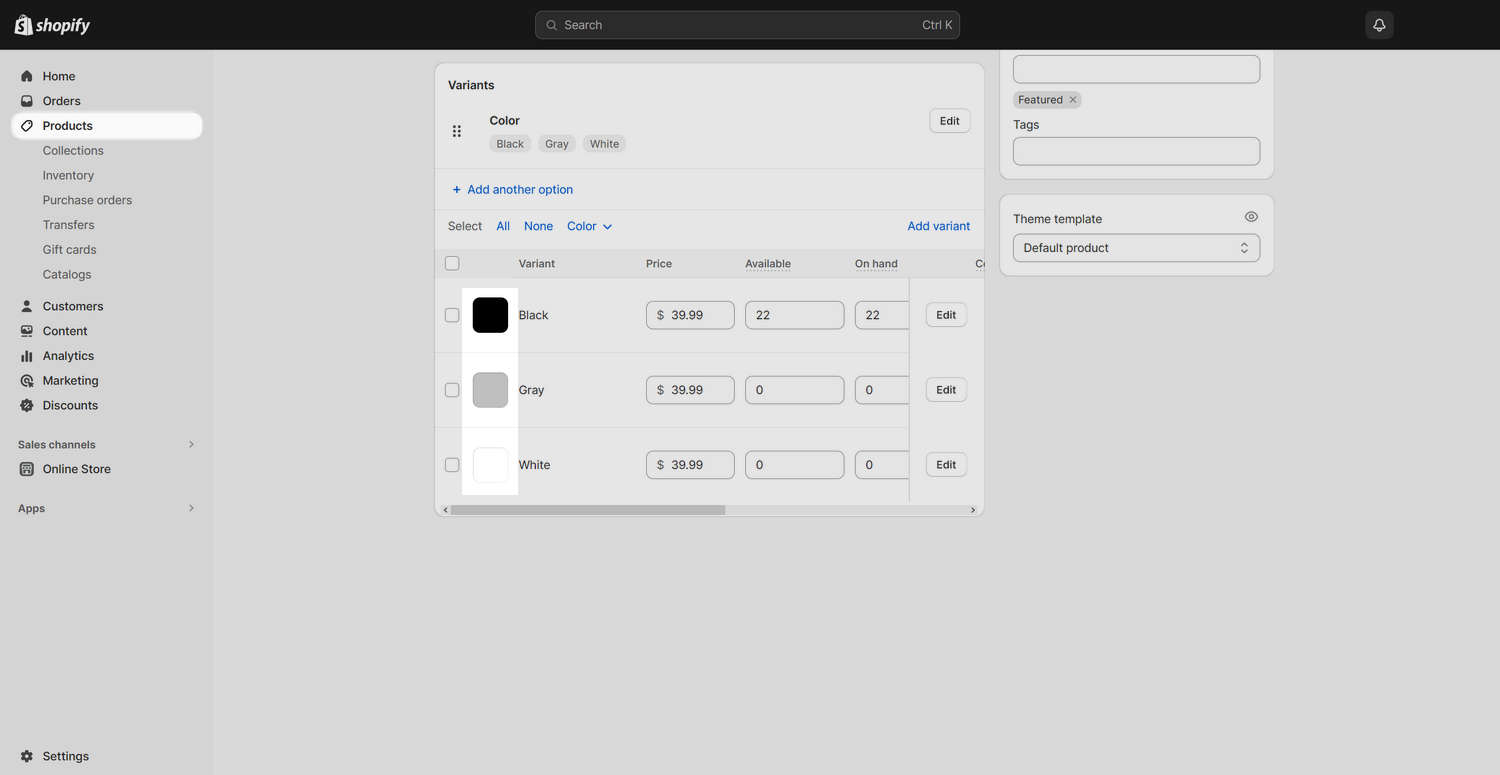Click the Gray variant Available field

794,390
